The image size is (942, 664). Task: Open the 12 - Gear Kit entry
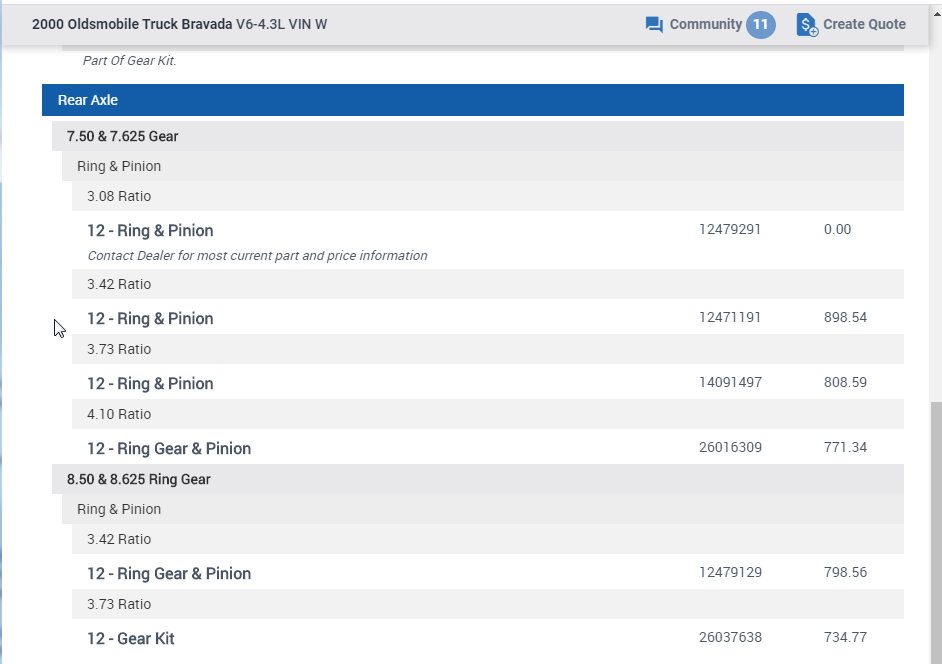(131, 639)
